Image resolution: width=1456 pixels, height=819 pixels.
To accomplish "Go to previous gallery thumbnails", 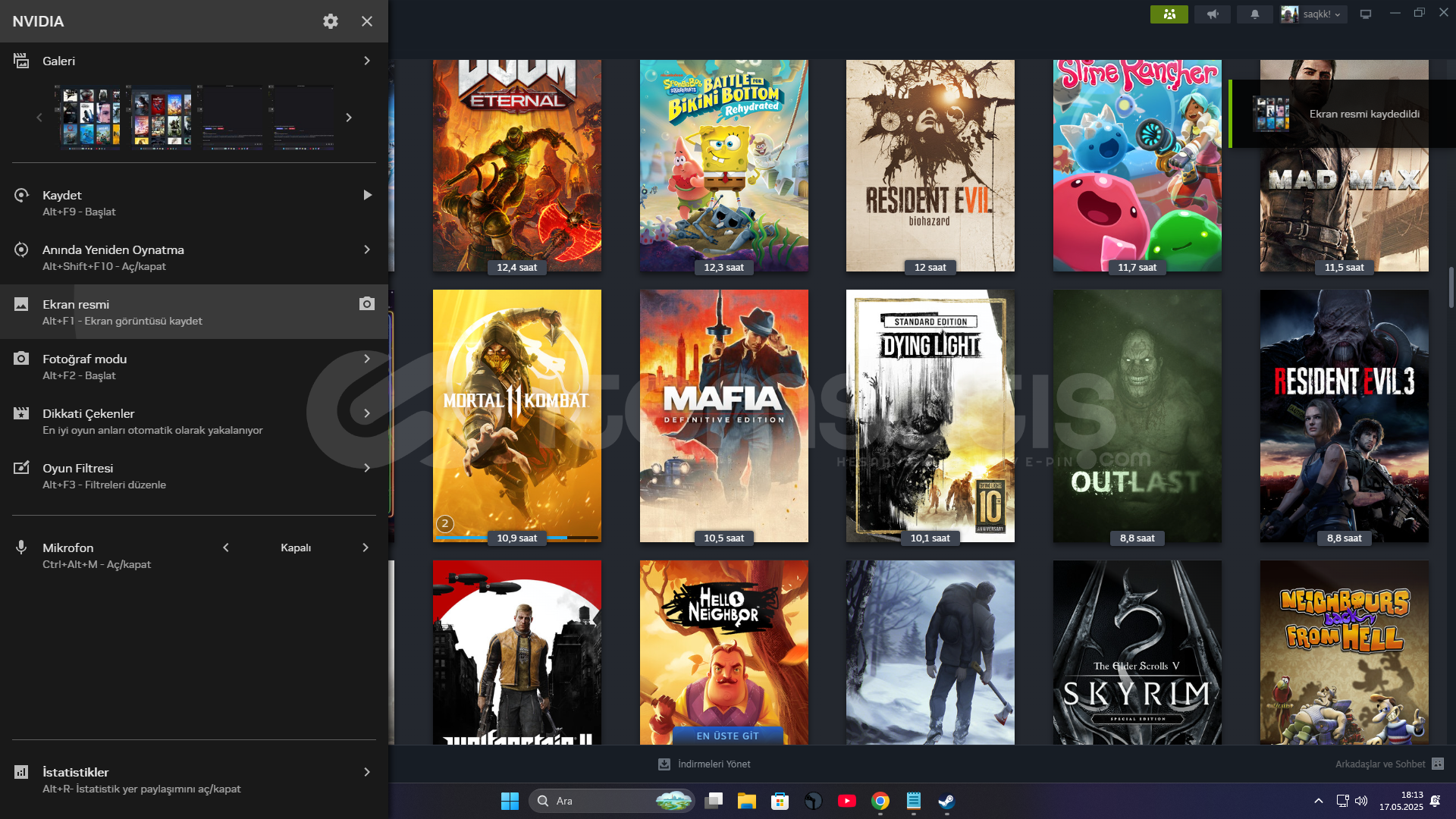I will 39,118.
